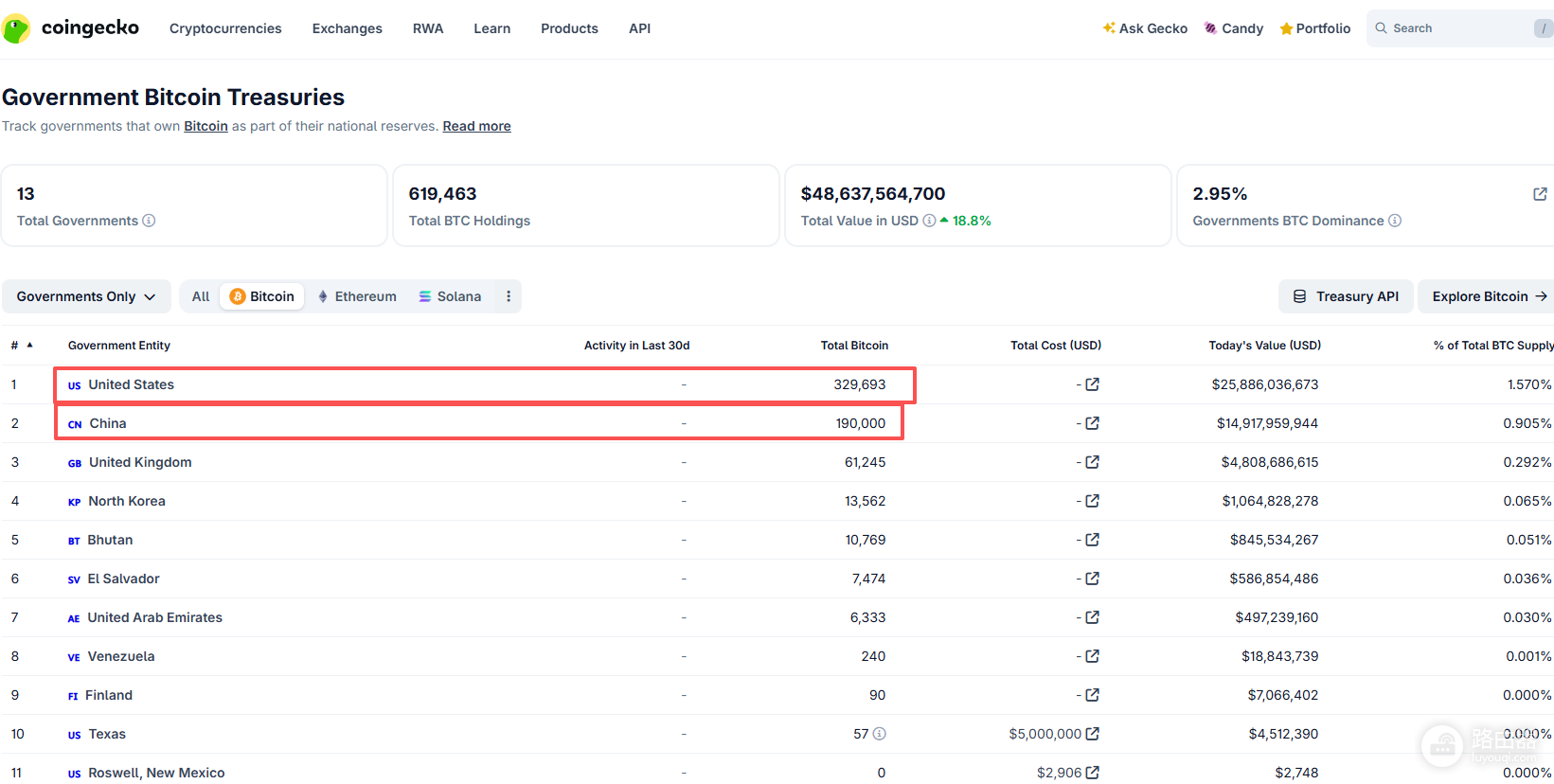1554x784 pixels.
Task: Open United Arab Emirates row source link icon
Action: coord(1092,617)
